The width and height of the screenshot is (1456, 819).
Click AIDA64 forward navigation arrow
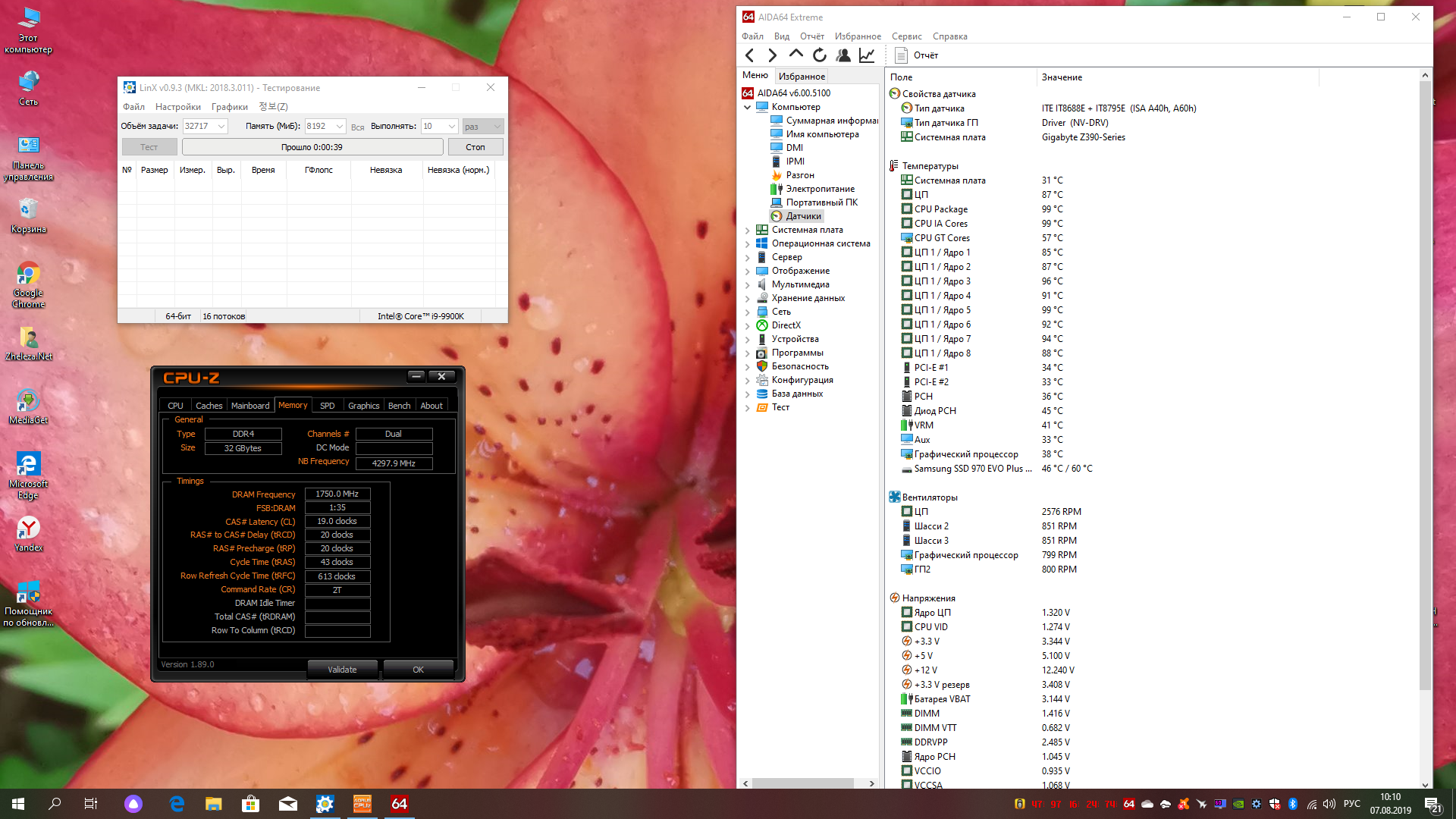tap(772, 55)
